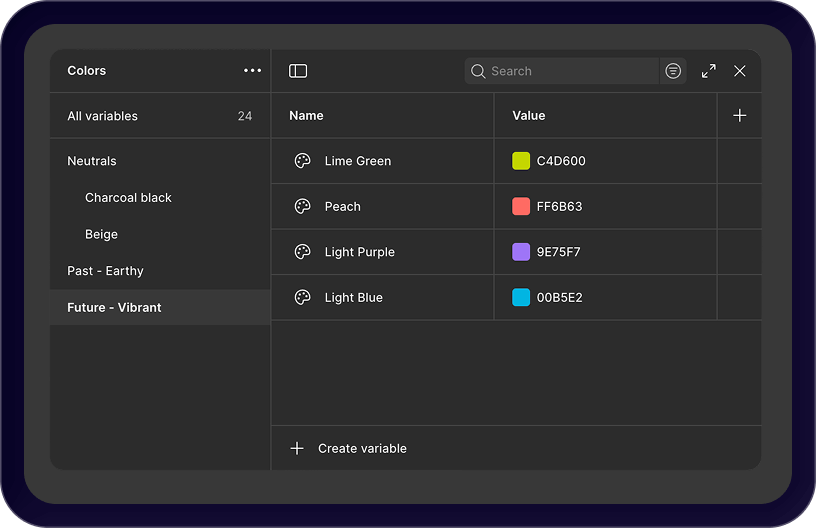Close the variables panel
The height and width of the screenshot is (528, 816).
(x=740, y=71)
